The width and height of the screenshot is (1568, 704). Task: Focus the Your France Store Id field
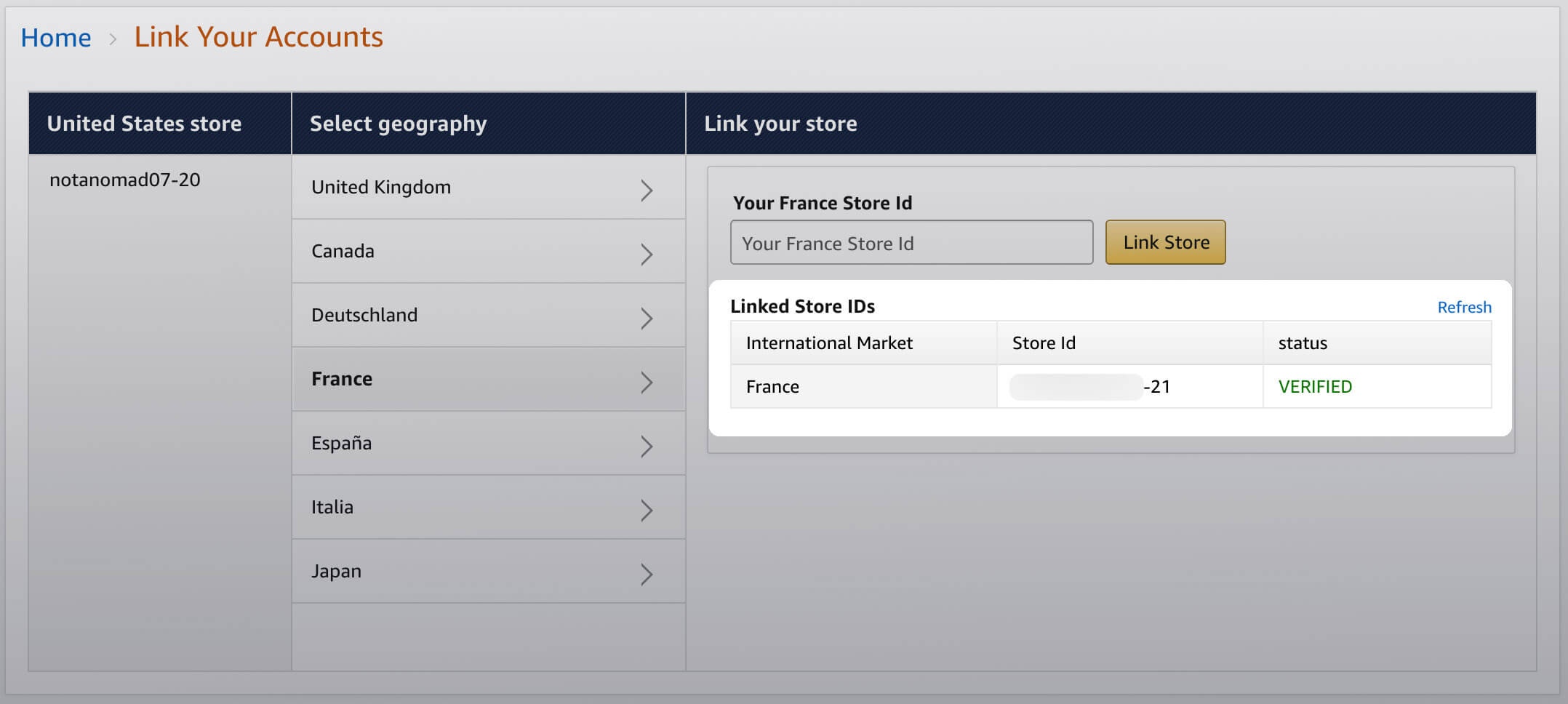[911, 243]
